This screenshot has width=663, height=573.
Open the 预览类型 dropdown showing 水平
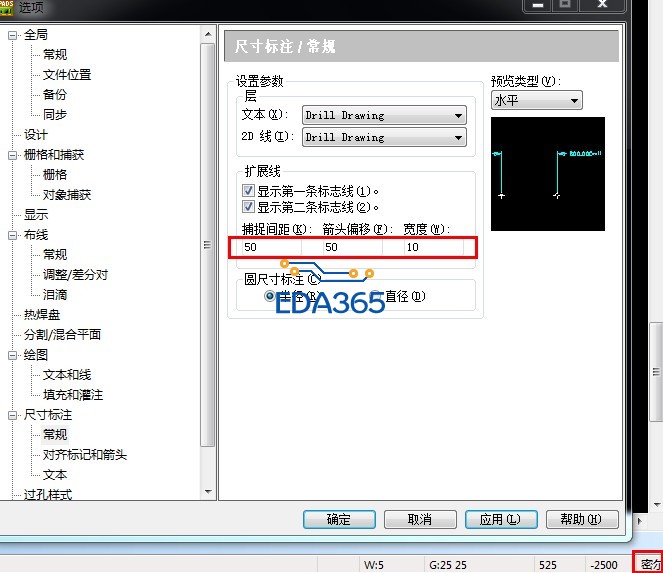537,101
